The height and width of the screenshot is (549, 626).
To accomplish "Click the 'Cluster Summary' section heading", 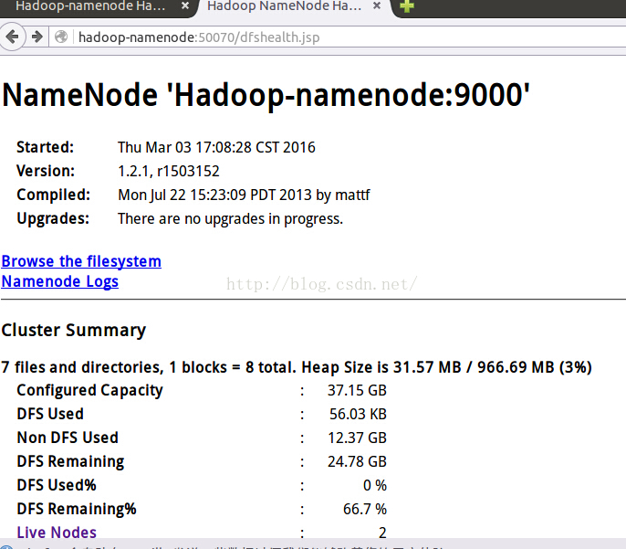I will tap(73, 330).
